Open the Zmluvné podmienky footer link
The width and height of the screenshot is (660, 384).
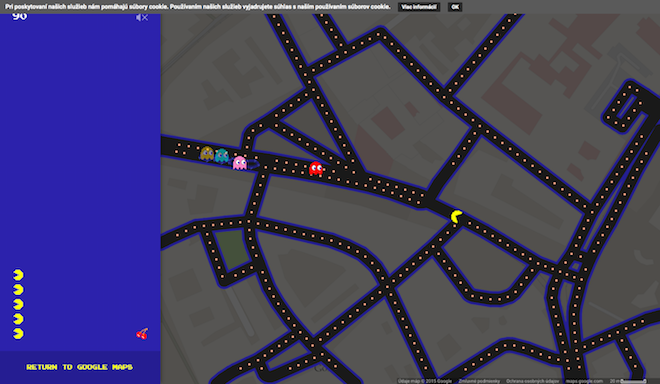tap(479, 381)
